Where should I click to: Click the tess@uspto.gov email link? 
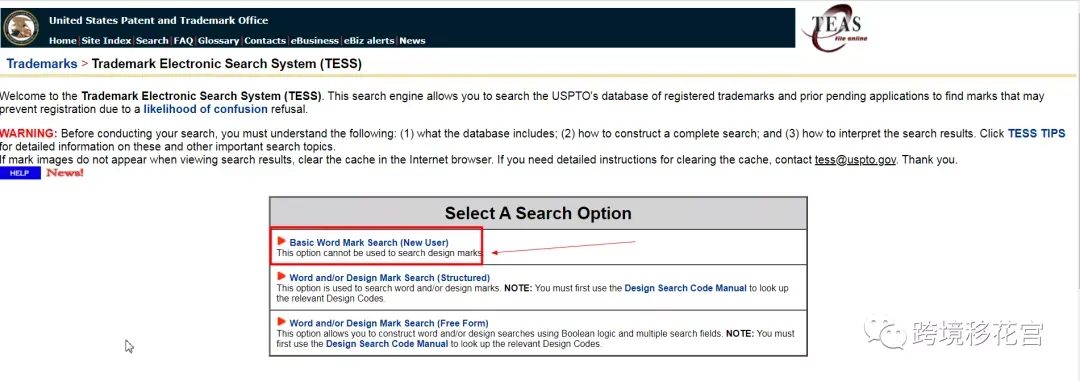(x=855, y=160)
